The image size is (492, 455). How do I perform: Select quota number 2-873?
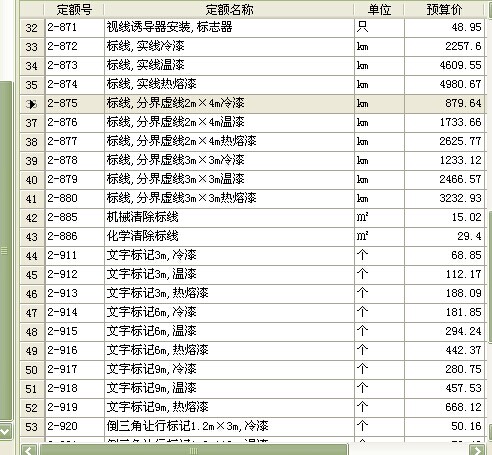[74, 66]
